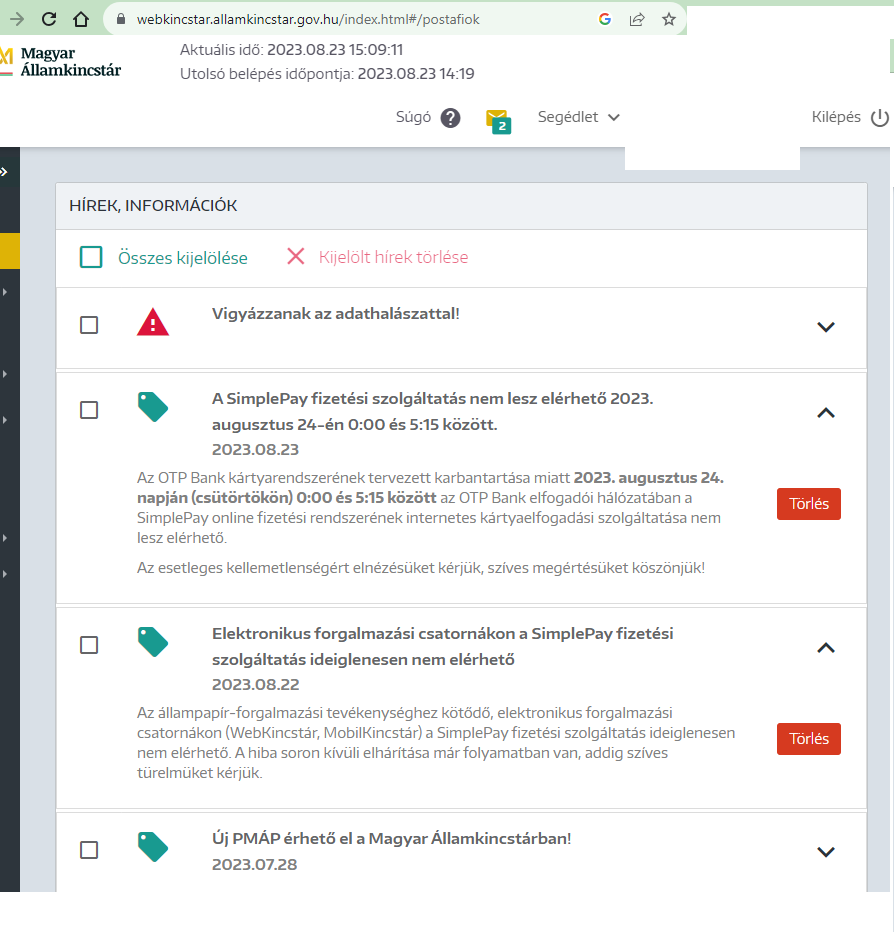Screen dimensions: 895x932
Task: Click the Google icon in address bar
Action: click(605, 19)
